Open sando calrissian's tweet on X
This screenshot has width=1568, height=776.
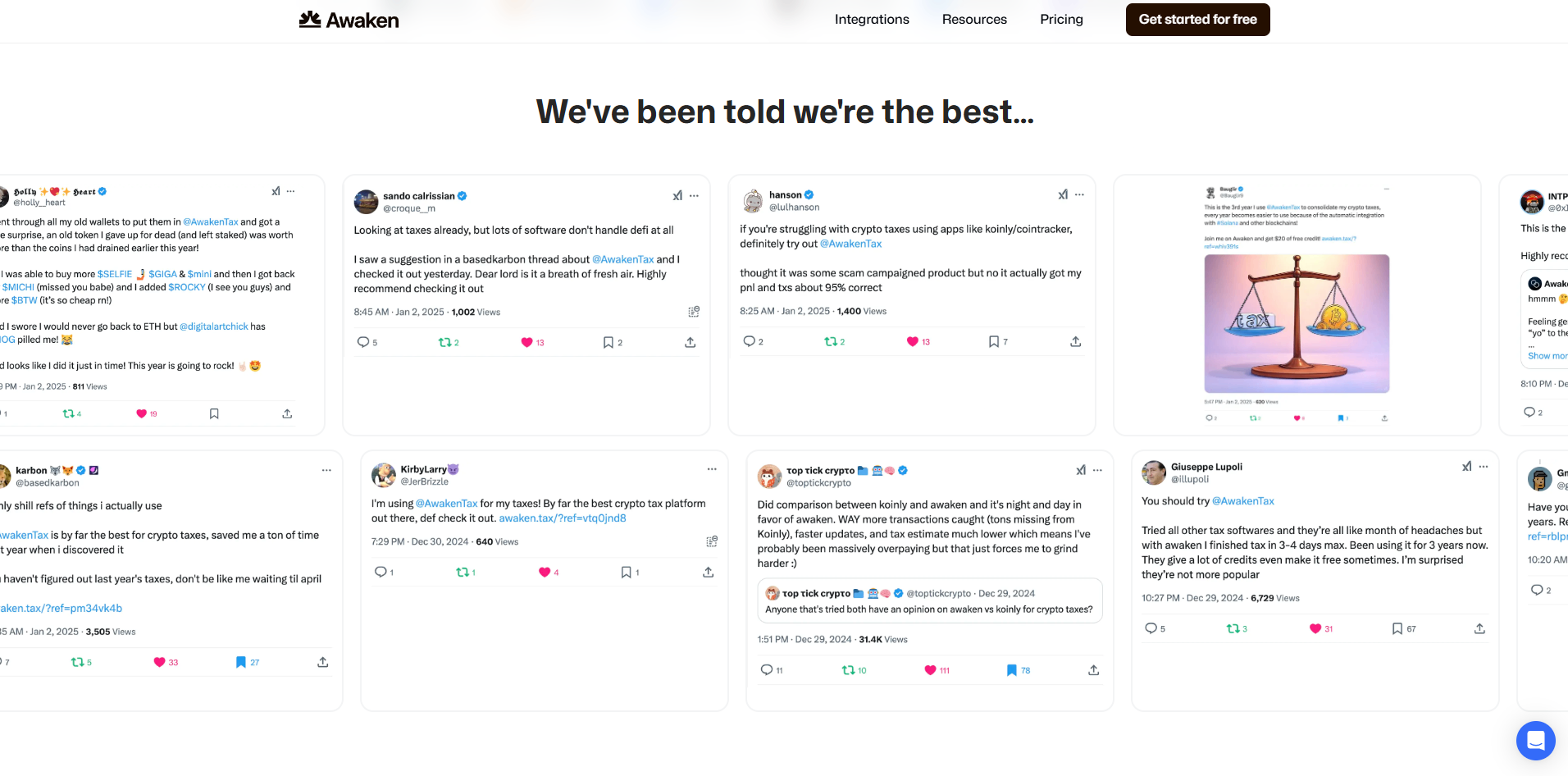click(x=677, y=195)
